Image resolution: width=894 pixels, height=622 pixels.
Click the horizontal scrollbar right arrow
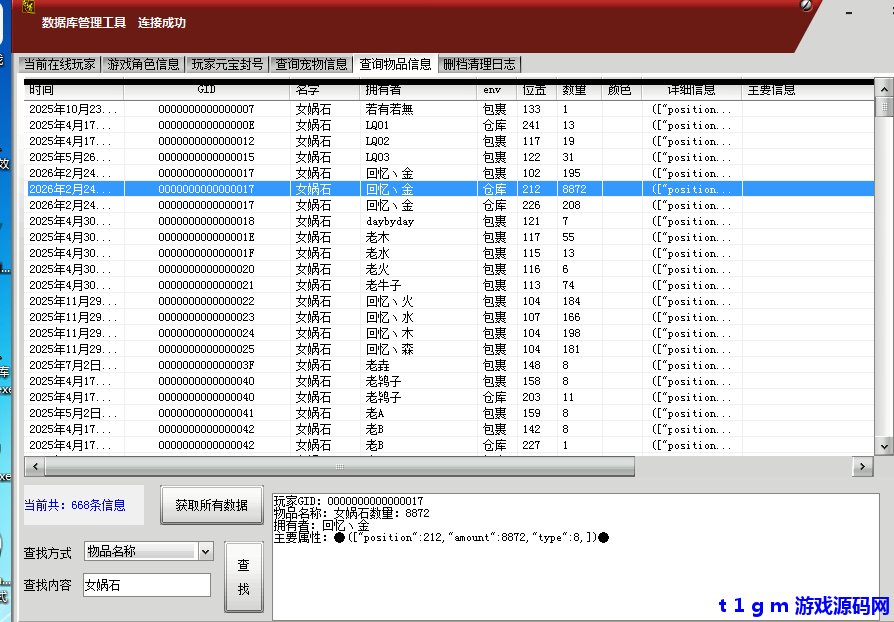click(862, 467)
